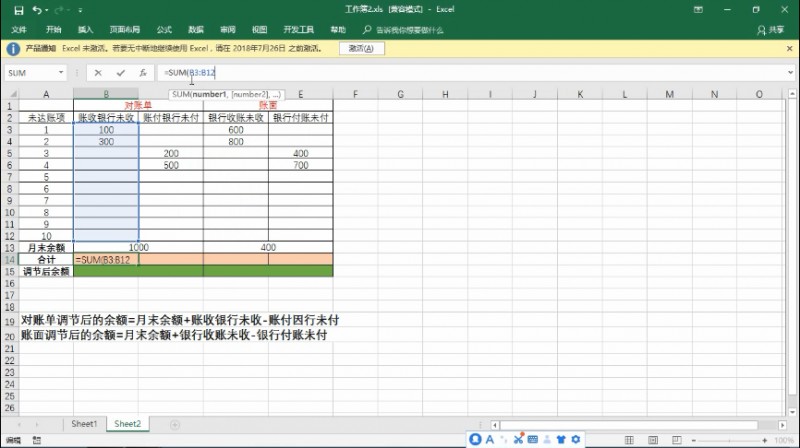Switch to the 视图 ribbon tab

[259, 30]
